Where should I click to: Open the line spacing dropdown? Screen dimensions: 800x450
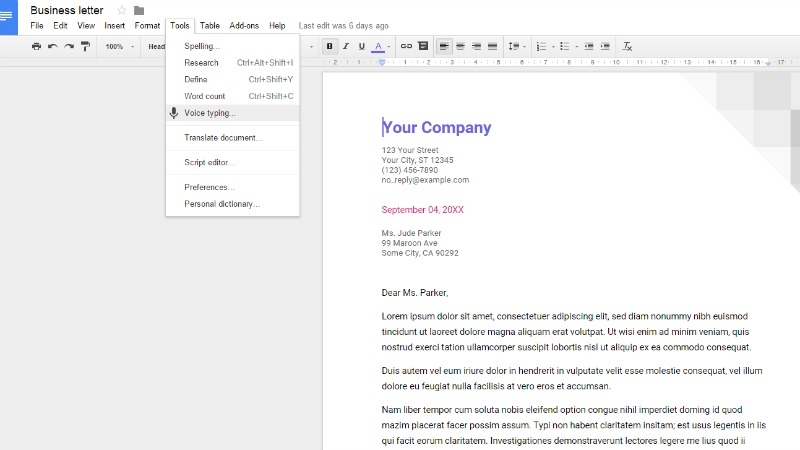516,46
